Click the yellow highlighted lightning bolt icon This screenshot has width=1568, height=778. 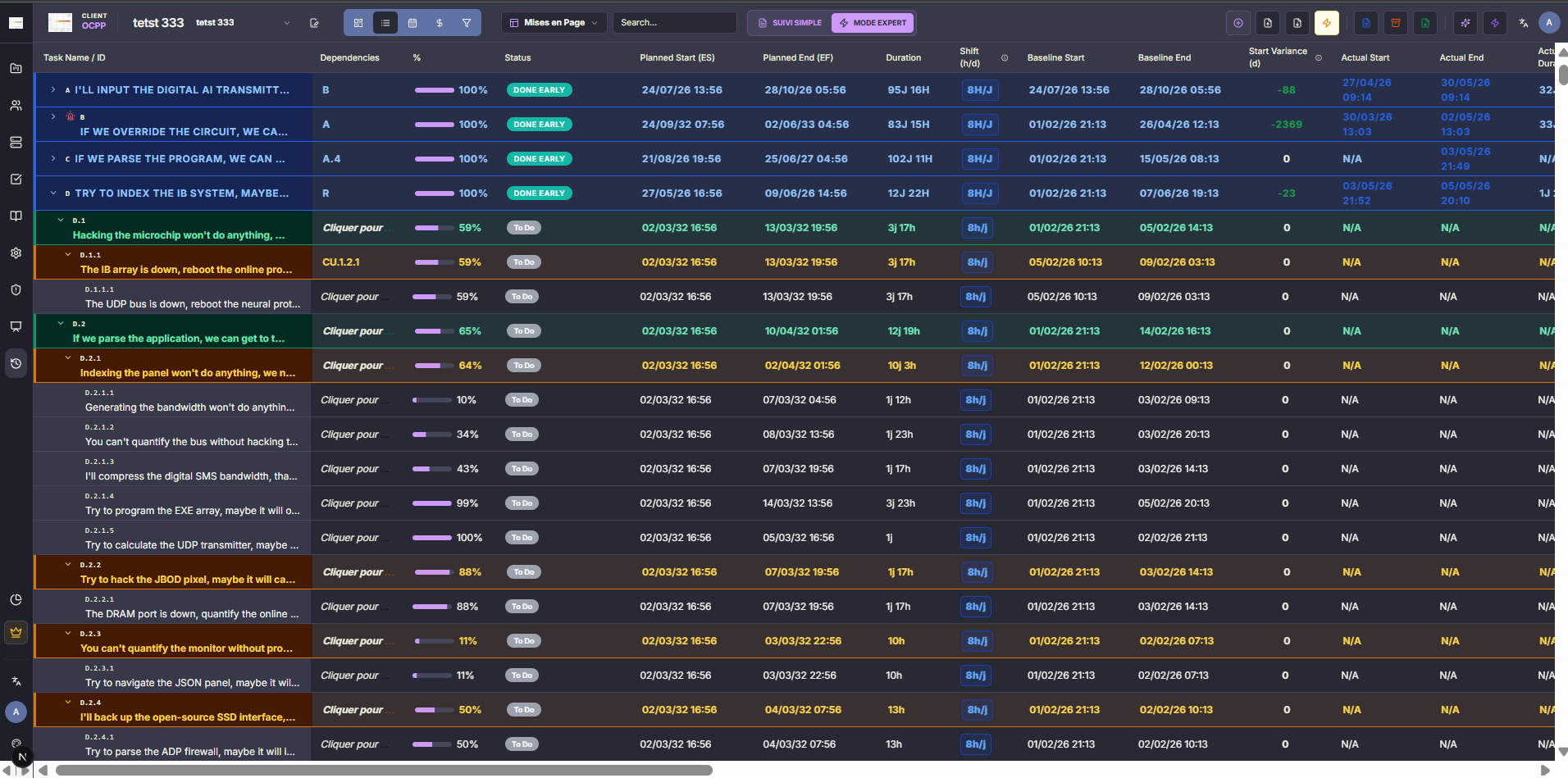pyautogui.click(x=1327, y=23)
